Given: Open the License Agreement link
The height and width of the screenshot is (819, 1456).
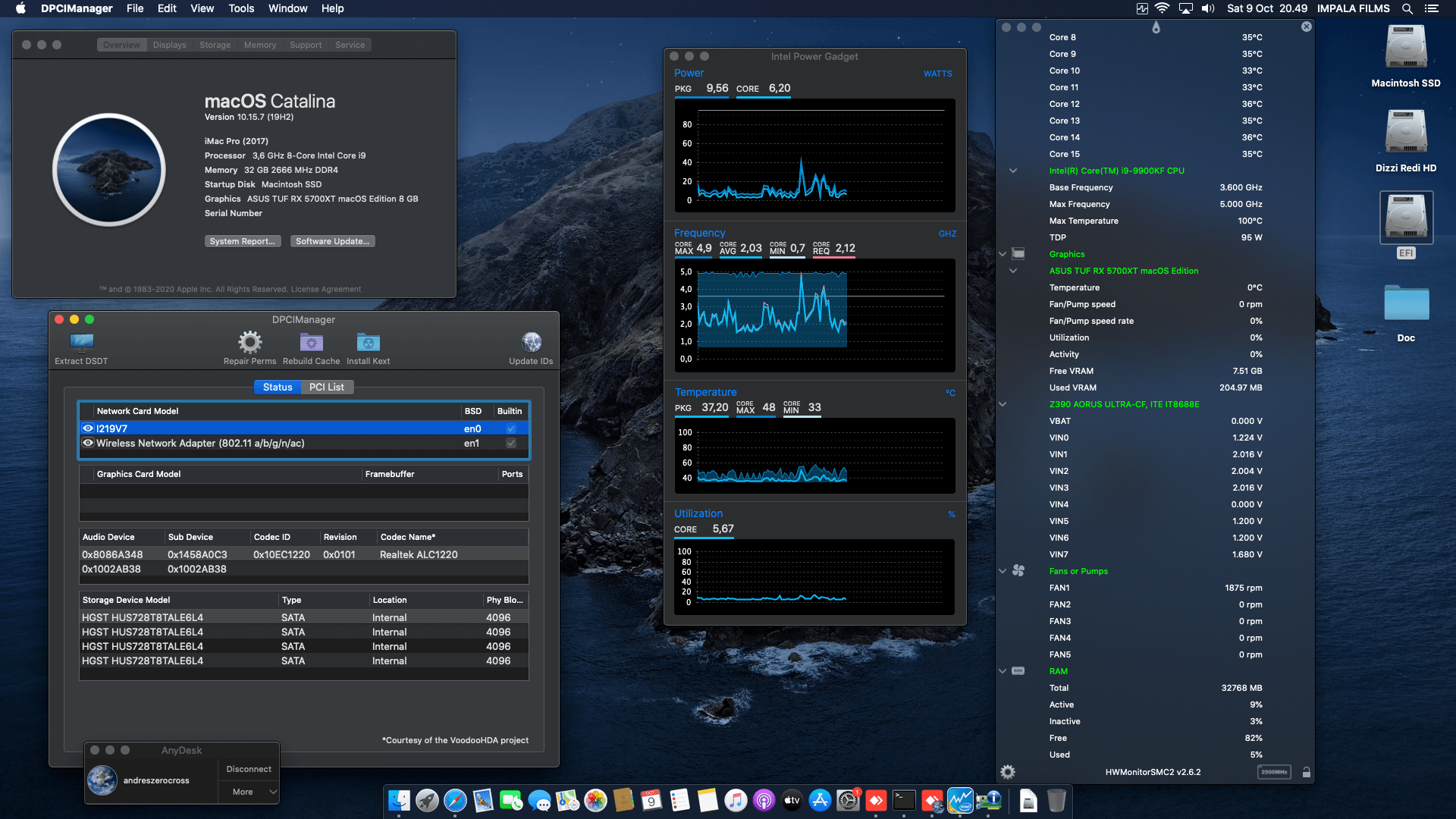Looking at the screenshot, I should pyautogui.click(x=326, y=289).
